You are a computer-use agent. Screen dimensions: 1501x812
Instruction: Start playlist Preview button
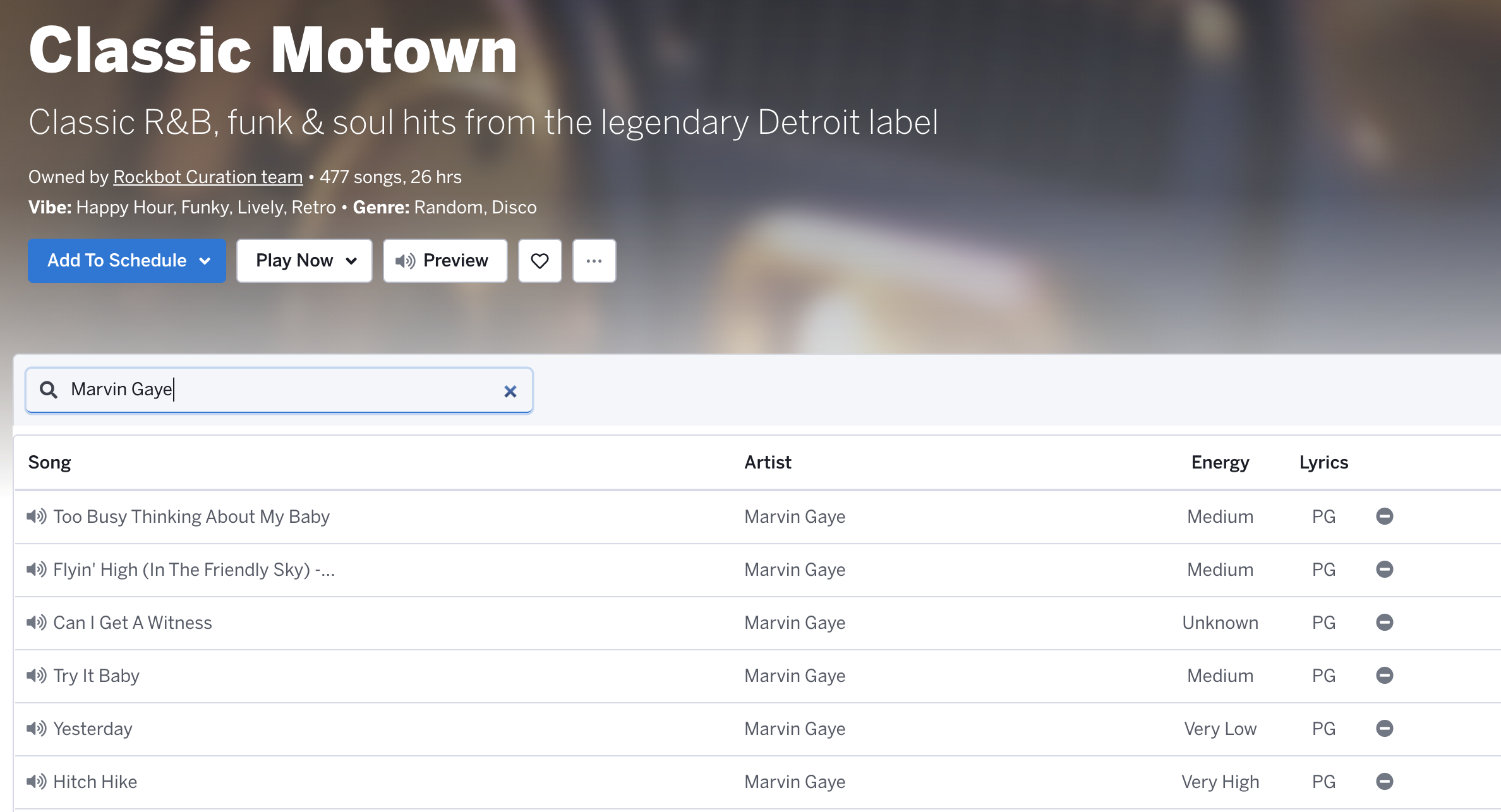click(445, 261)
